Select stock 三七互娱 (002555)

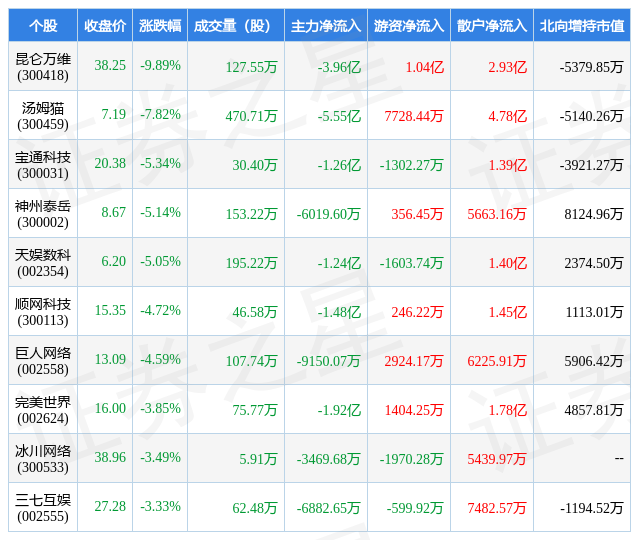43,508
